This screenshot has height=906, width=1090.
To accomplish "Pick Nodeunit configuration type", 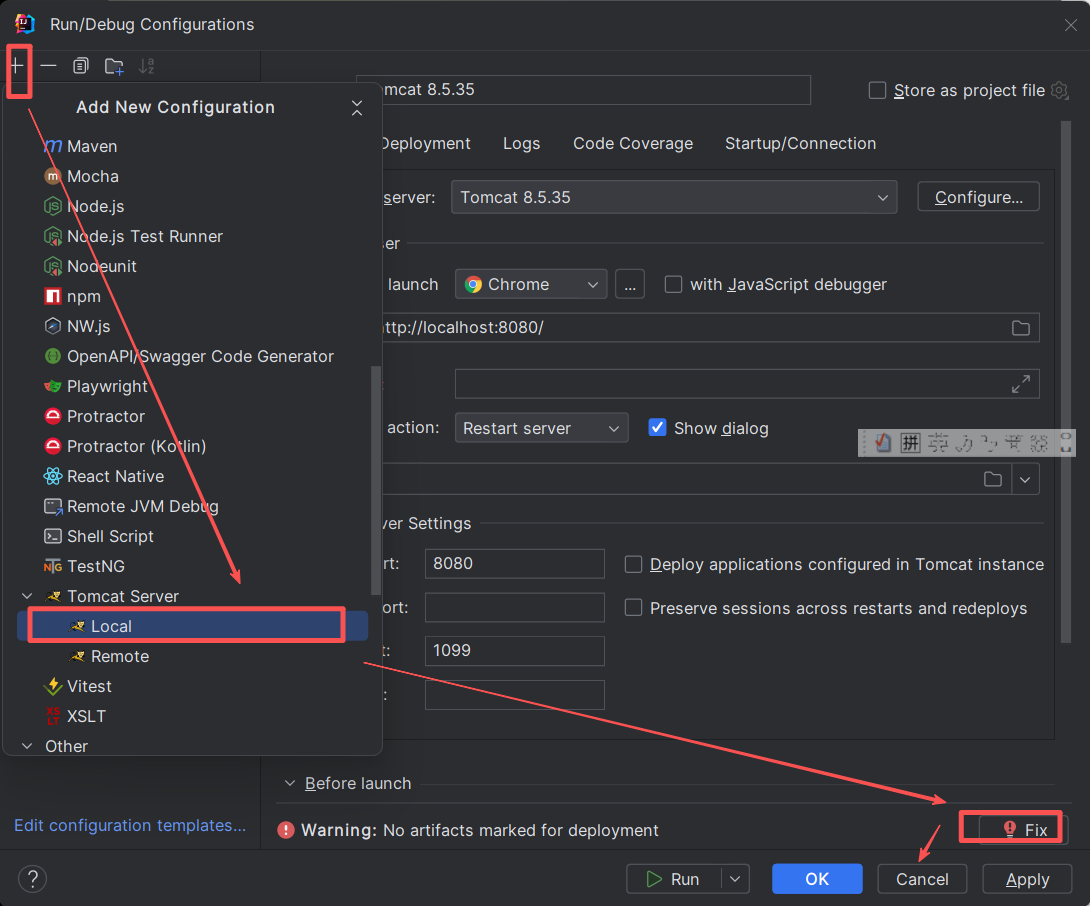I will [101, 266].
